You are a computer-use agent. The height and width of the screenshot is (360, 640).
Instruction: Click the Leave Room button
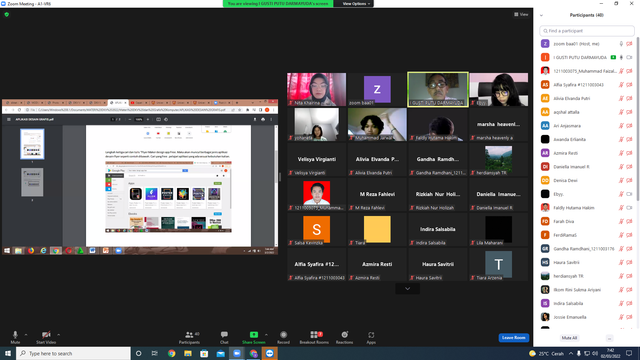513,338
